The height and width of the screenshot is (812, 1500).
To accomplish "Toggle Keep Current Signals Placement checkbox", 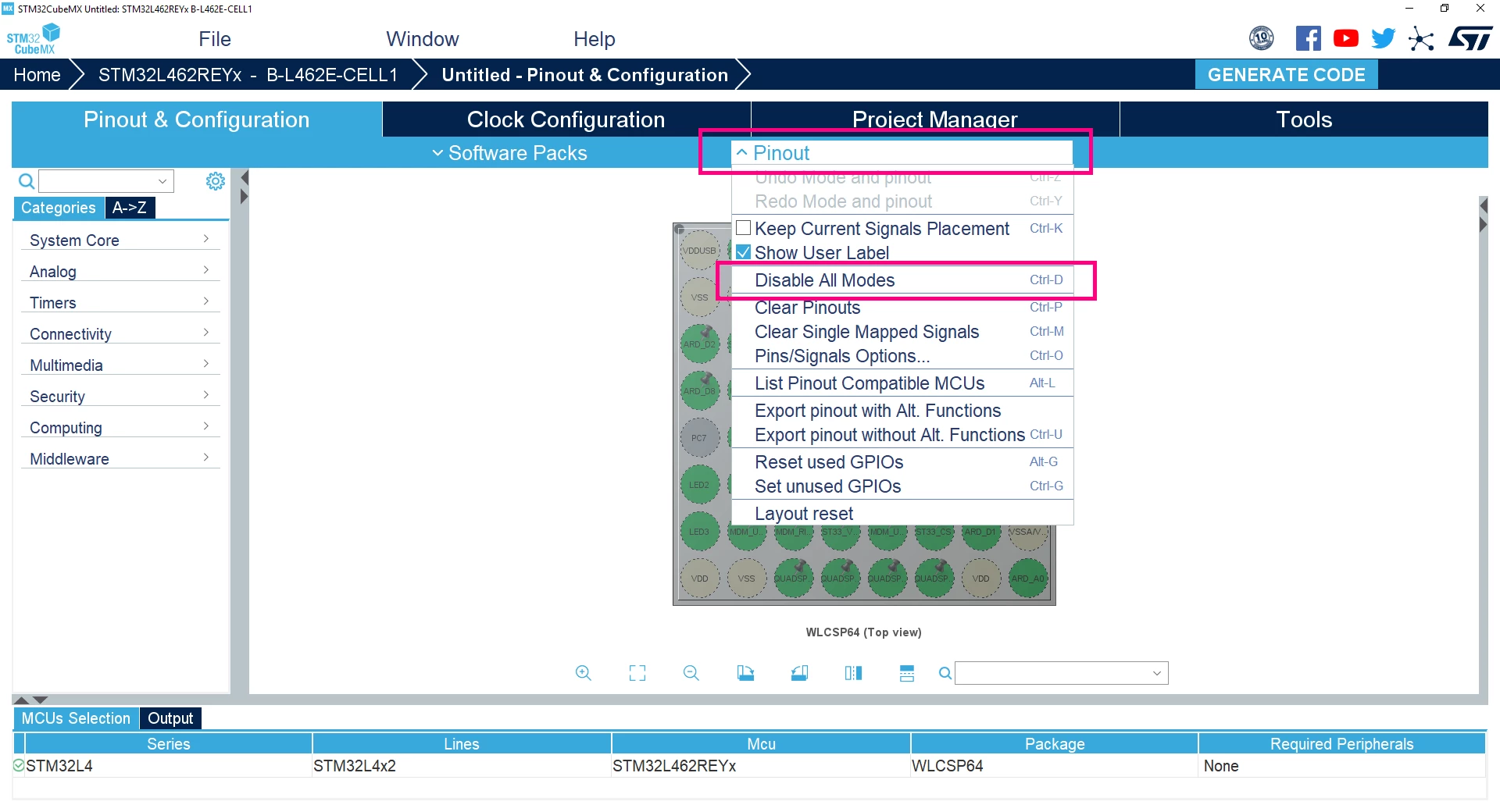I will pyautogui.click(x=743, y=228).
